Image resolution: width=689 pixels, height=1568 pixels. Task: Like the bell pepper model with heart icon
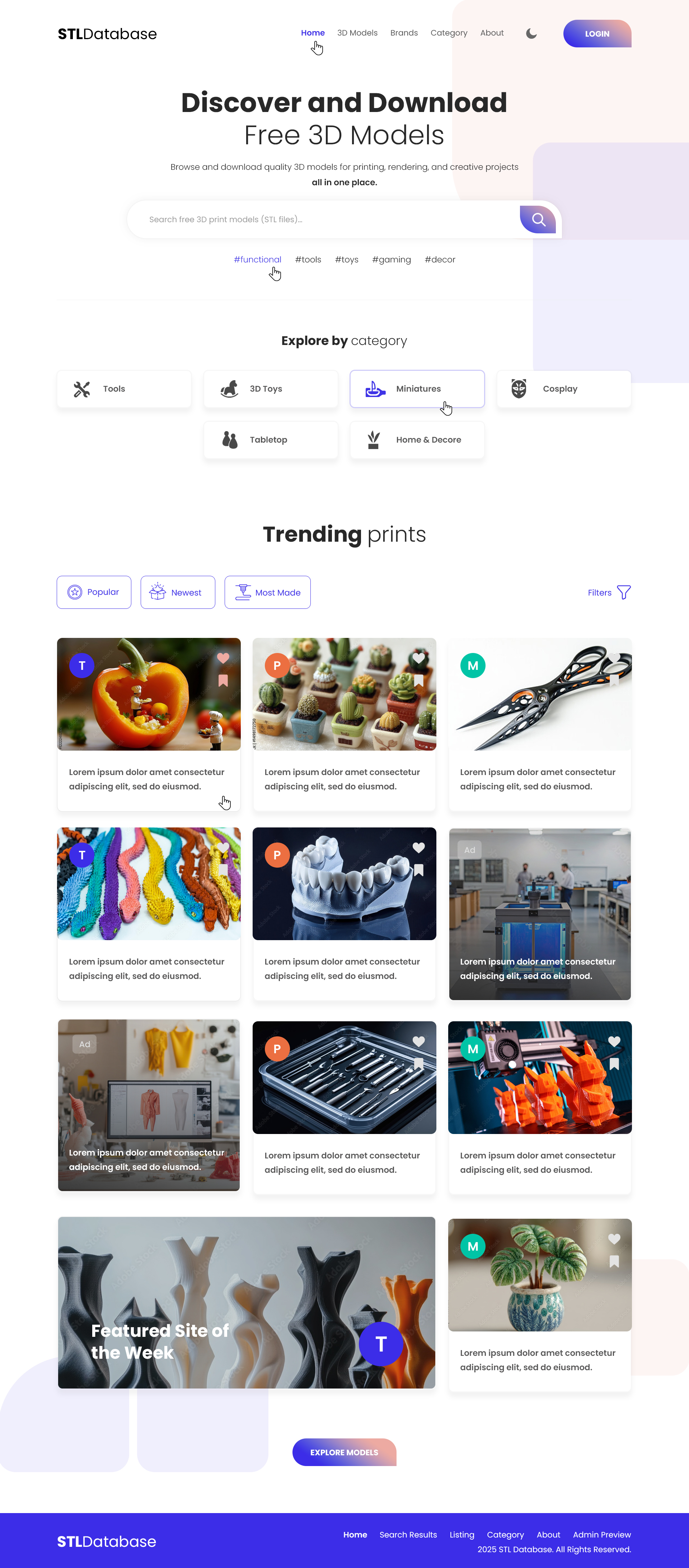[x=223, y=658]
